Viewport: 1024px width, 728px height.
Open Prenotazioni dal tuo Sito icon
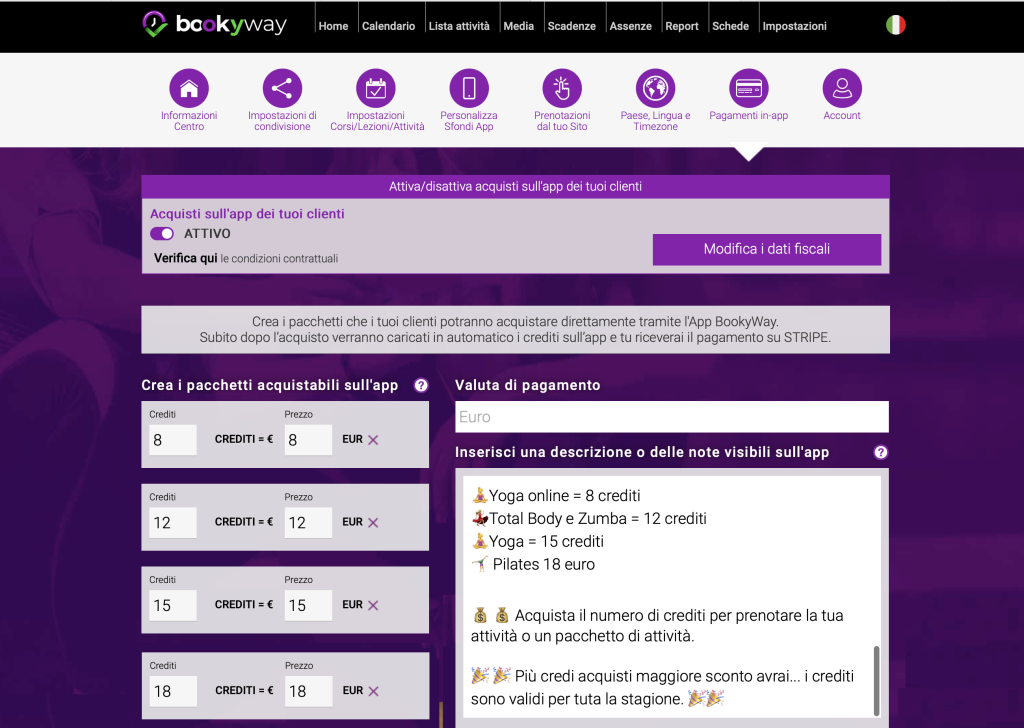(562, 89)
